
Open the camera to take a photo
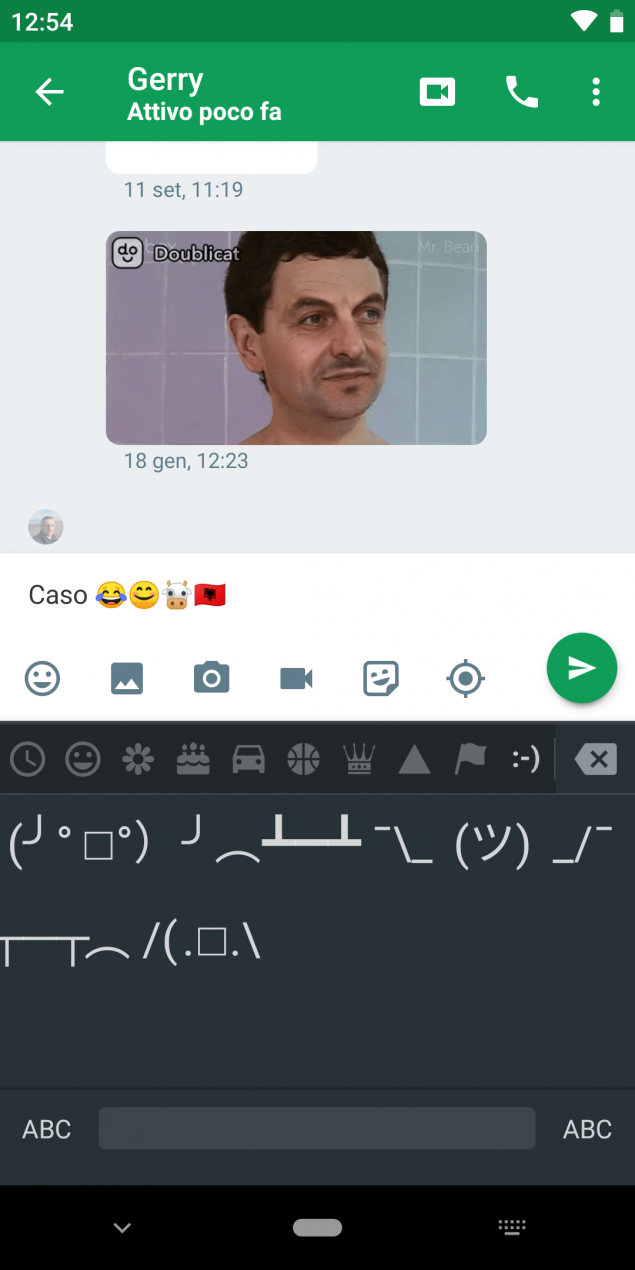point(212,679)
